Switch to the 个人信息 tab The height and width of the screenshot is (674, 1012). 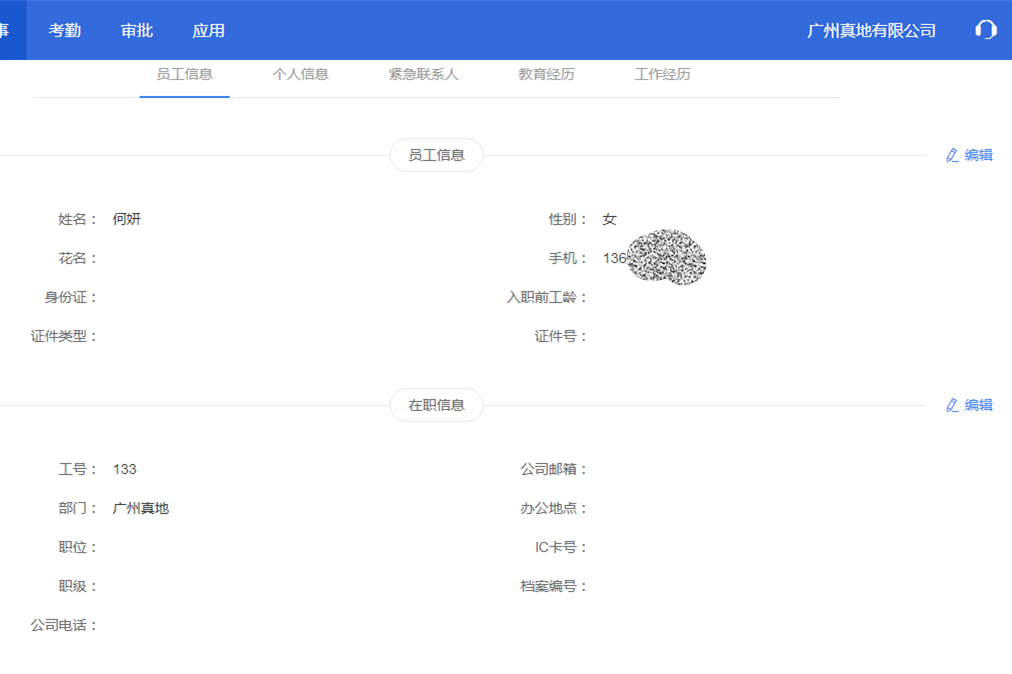[x=302, y=73]
